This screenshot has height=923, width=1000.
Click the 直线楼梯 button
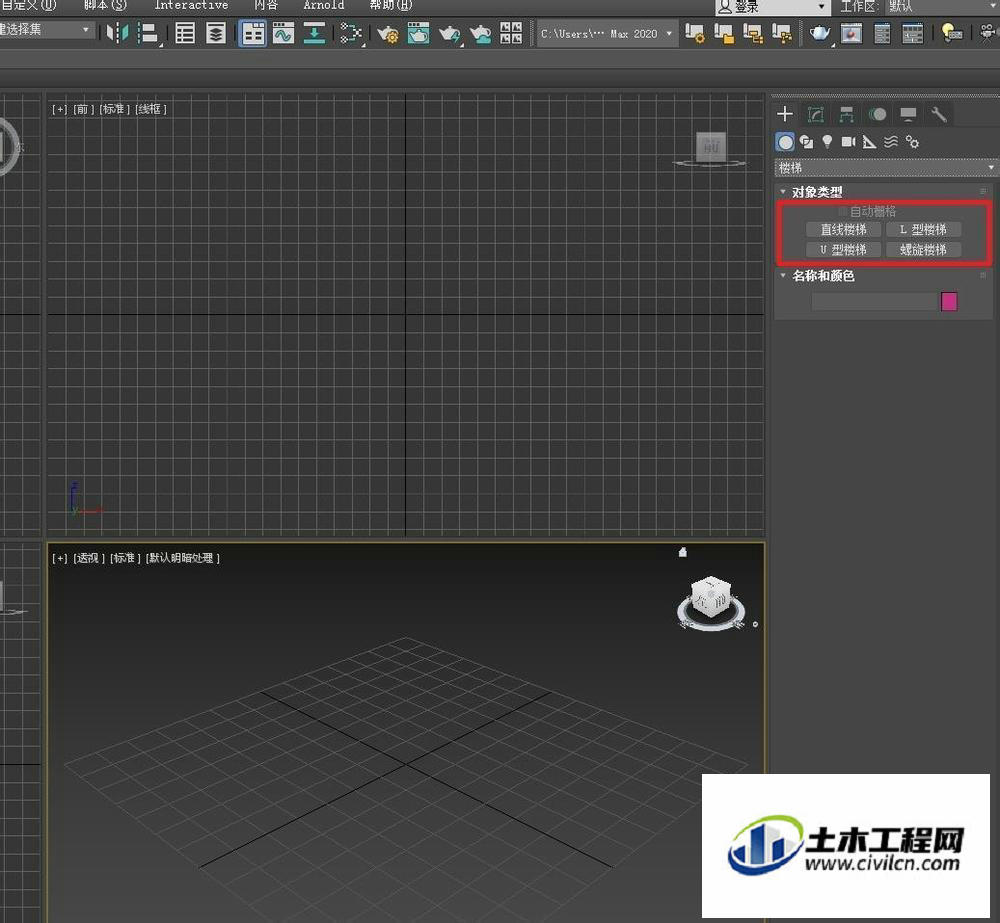843,230
